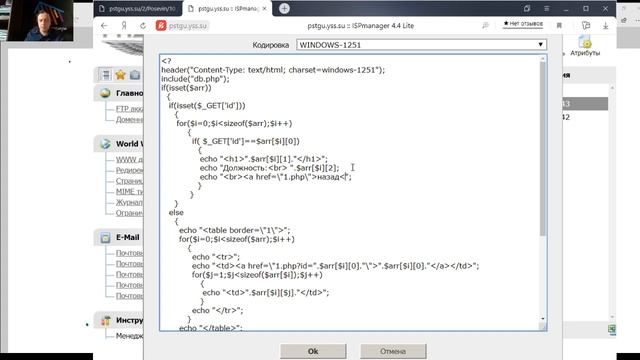The width and height of the screenshot is (640, 360).
Task: Click the Атрибуты toolbar icon
Action: point(585,46)
